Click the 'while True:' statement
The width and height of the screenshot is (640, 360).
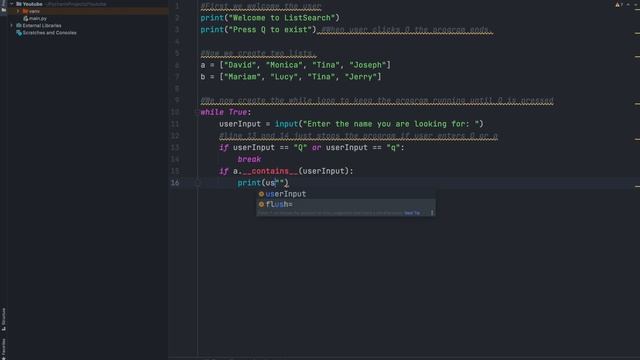(x=226, y=112)
